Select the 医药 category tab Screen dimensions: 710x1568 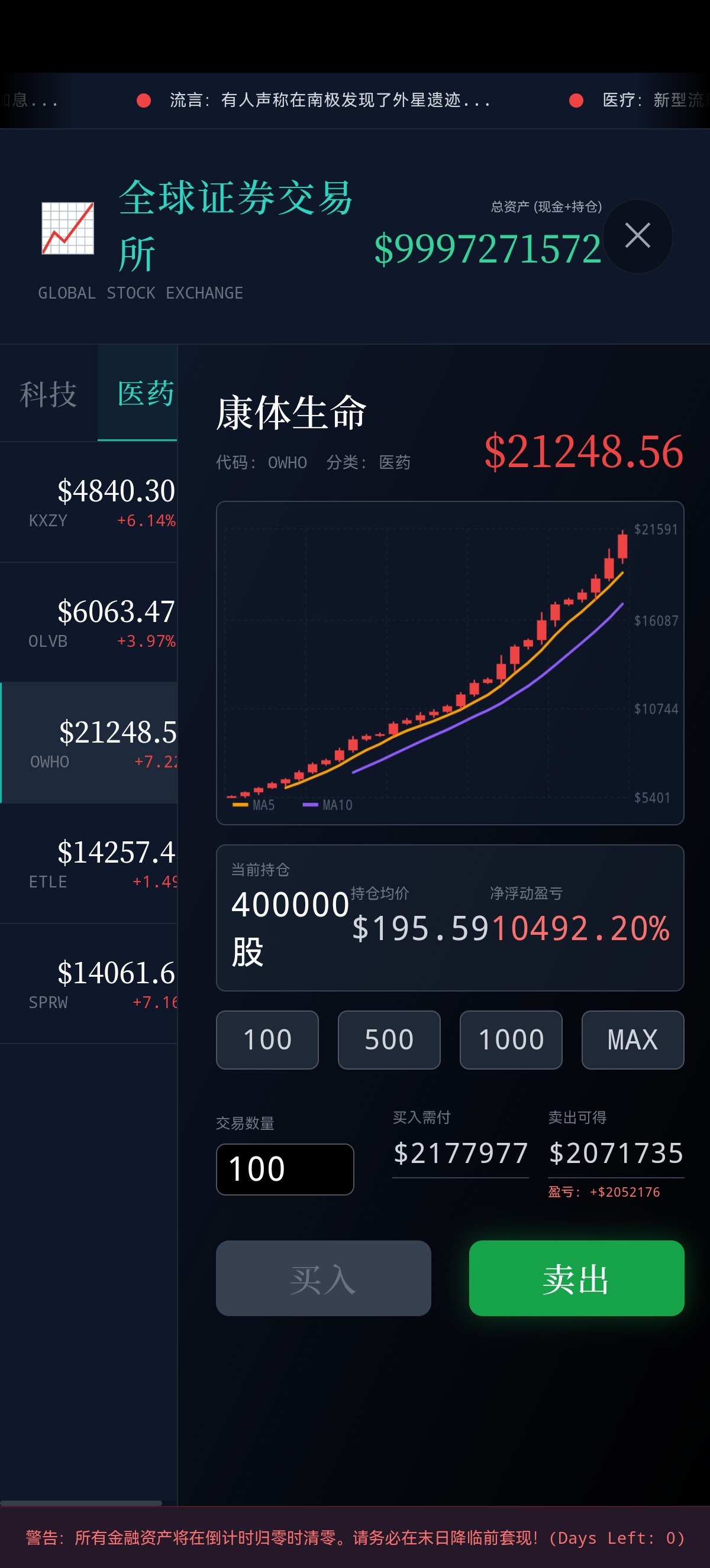(138, 393)
